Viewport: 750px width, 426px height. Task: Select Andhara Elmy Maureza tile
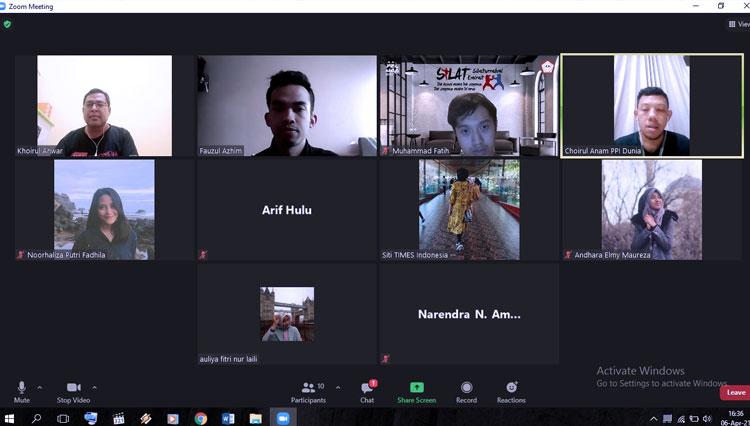click(x=652, y=210)
